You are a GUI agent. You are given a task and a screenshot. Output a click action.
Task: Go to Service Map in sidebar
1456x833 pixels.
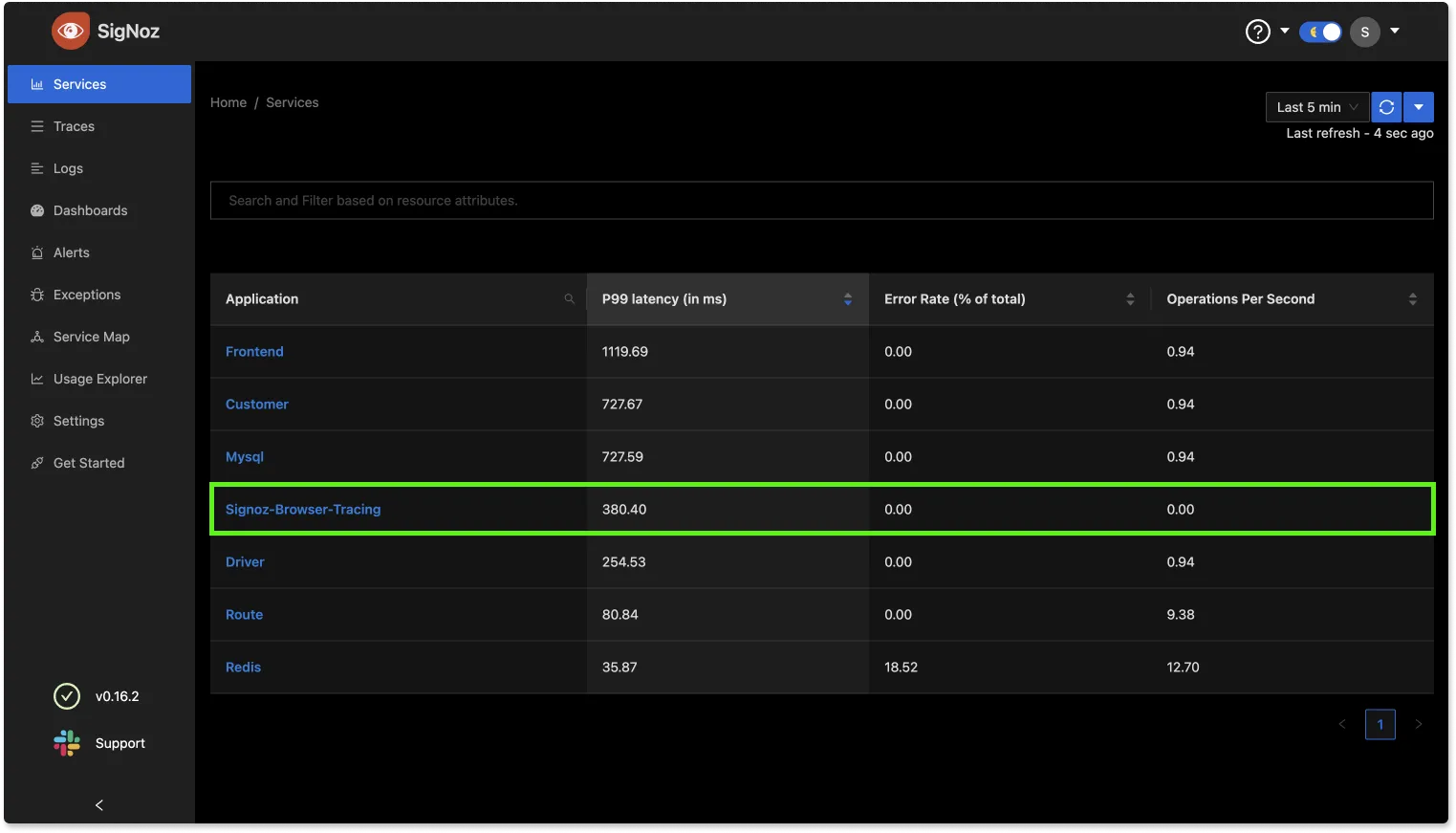click(x=91, y=337)
